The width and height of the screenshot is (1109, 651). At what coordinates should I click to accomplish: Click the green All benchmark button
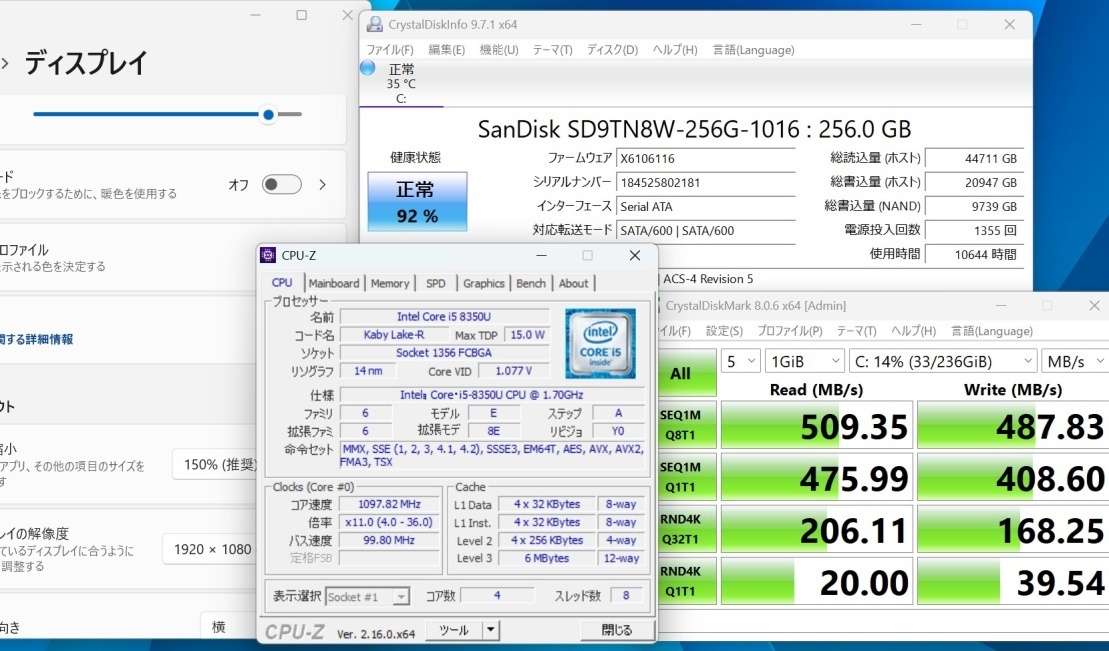(x=680, y=373)
